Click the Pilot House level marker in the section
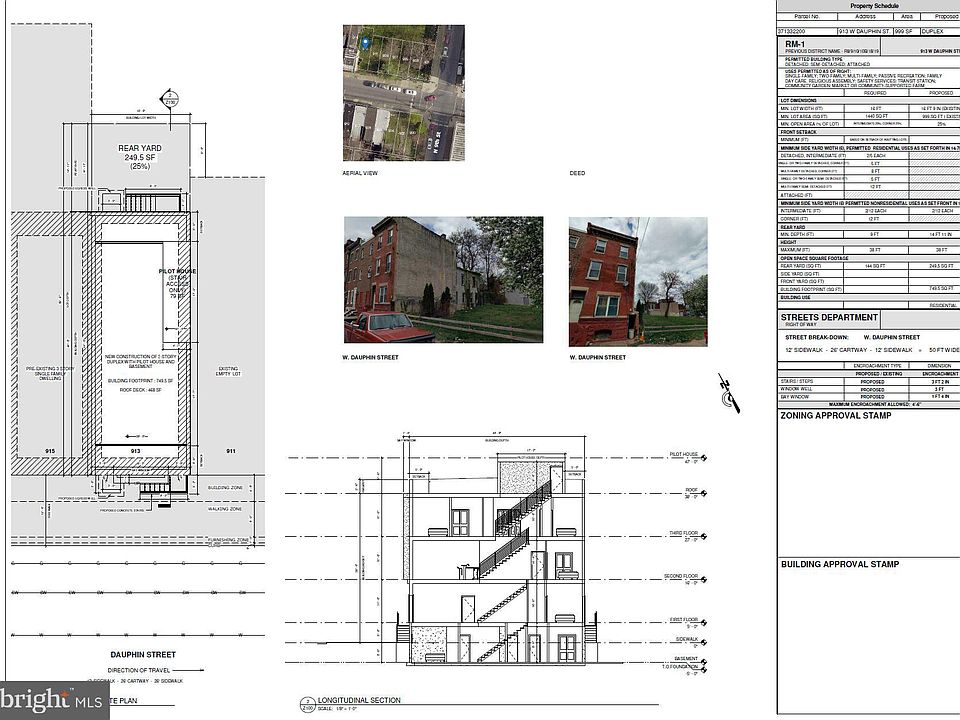This screenshot has width=960, height=720. click(705, 457)
